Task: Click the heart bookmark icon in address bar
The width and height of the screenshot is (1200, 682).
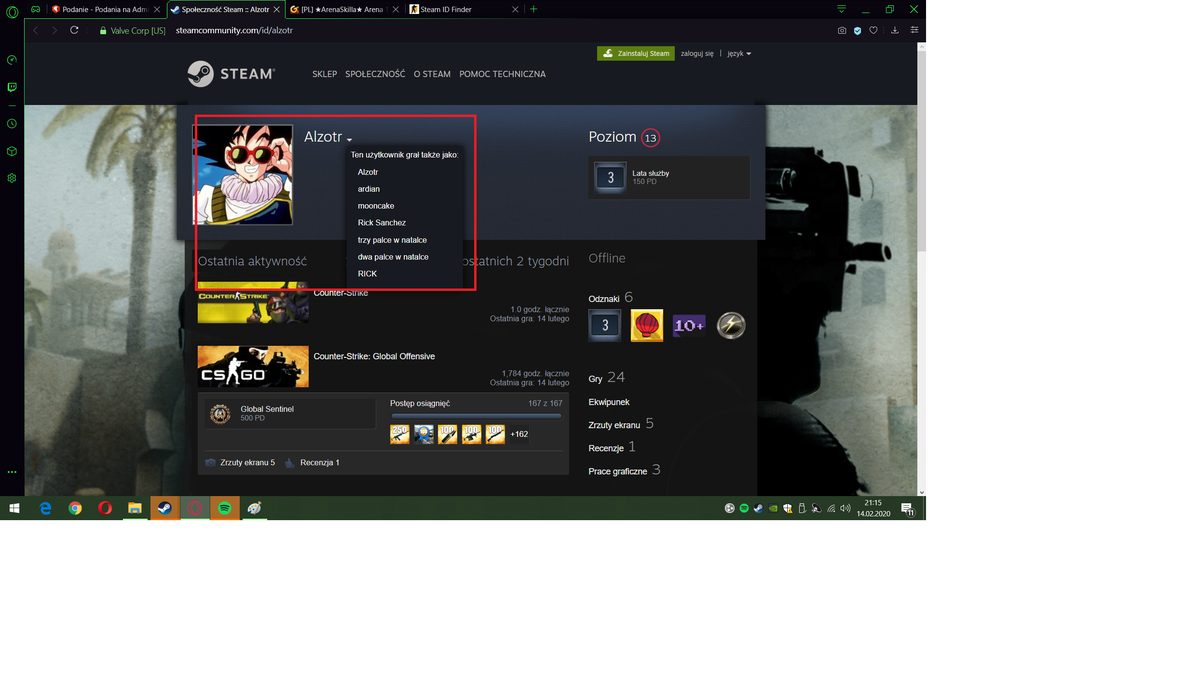Action: 873,30
